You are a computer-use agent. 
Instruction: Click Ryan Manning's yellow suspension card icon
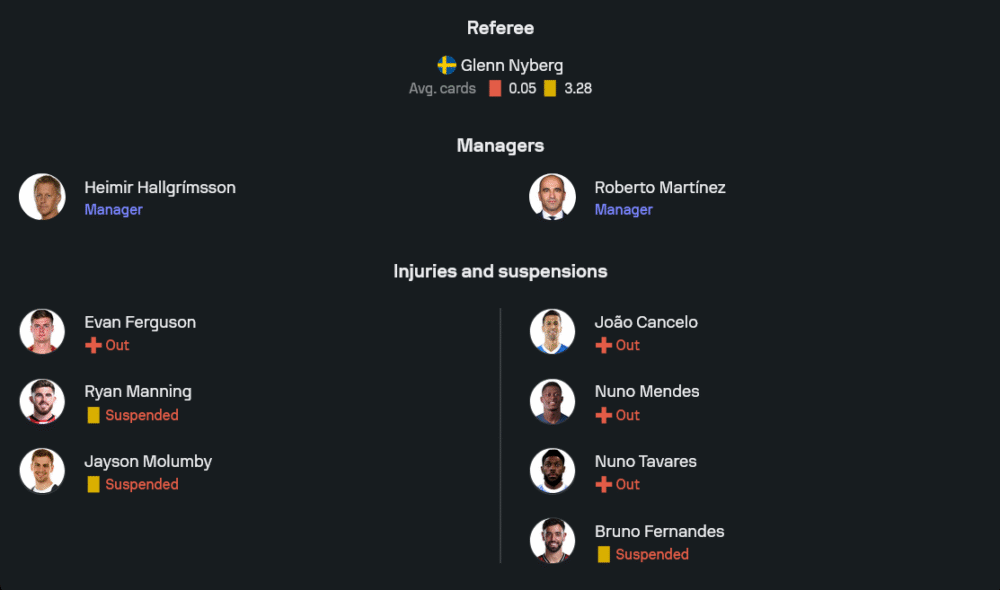93,415
